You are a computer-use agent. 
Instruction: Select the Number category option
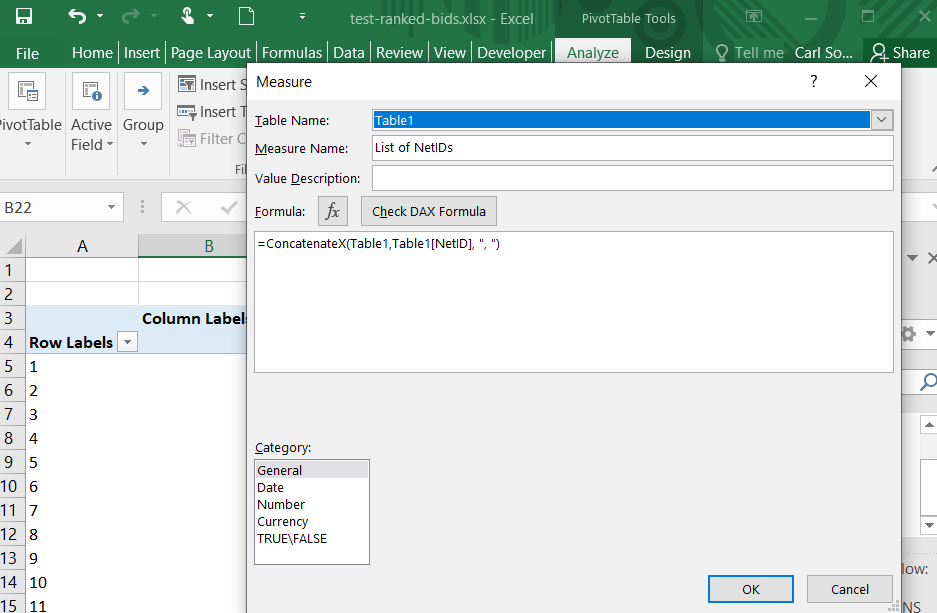pos(281,504)
